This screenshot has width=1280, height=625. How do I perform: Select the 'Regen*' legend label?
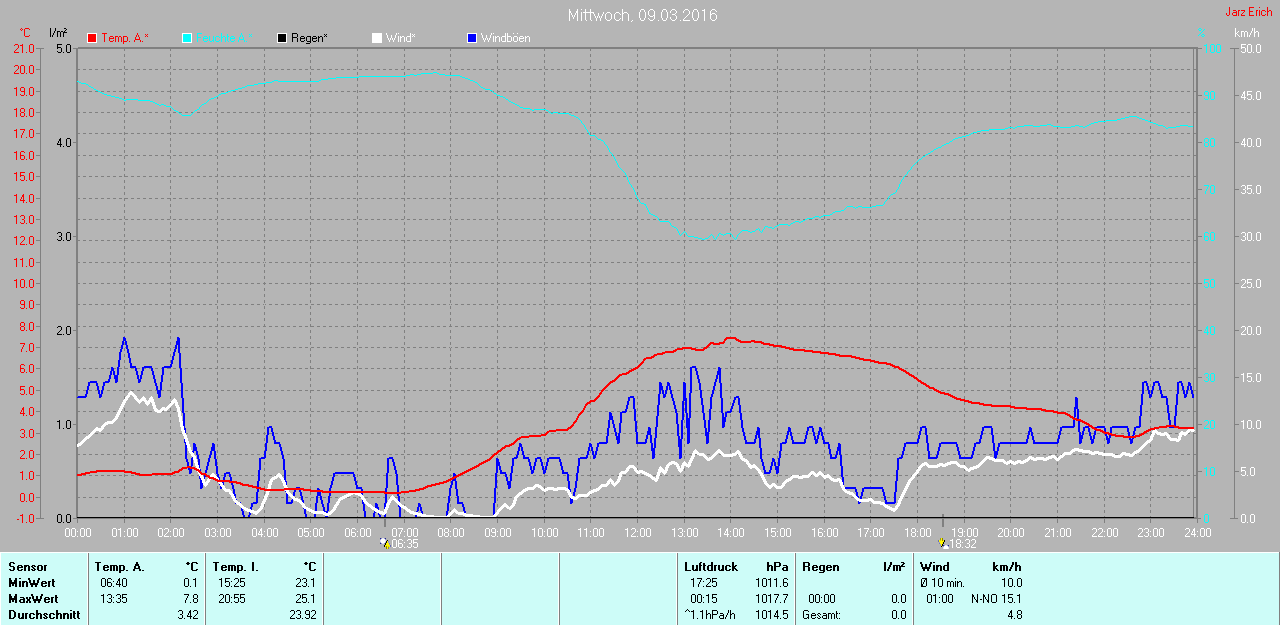(x=309, y=38)
